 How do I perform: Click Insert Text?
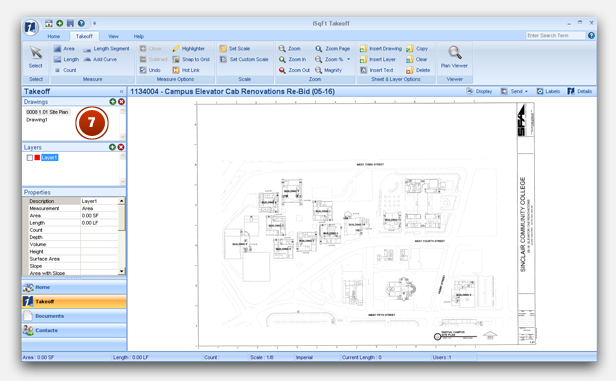(x=376, y=70)
